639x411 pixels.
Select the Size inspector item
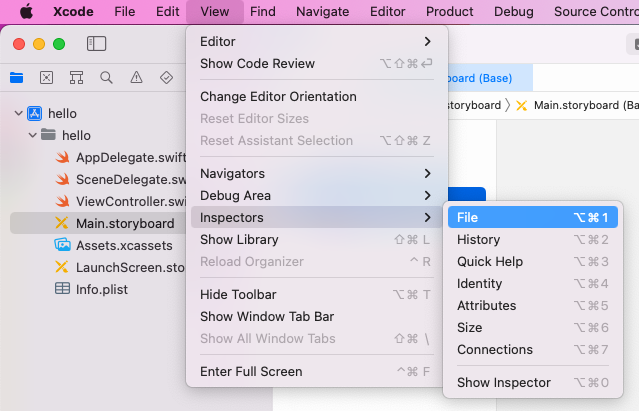[533, 327]
